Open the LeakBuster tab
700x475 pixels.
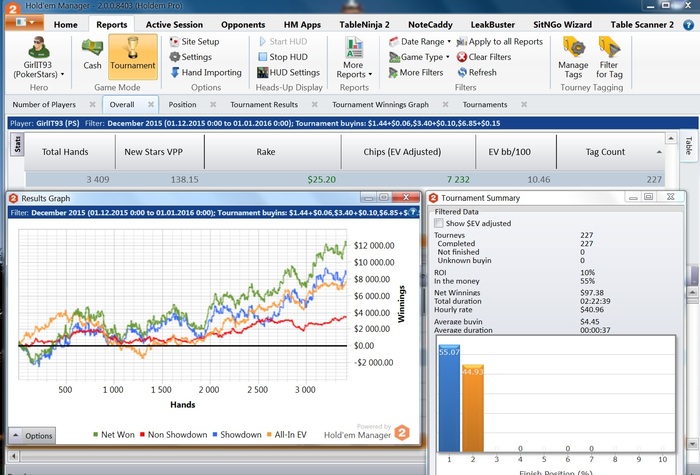492,25
